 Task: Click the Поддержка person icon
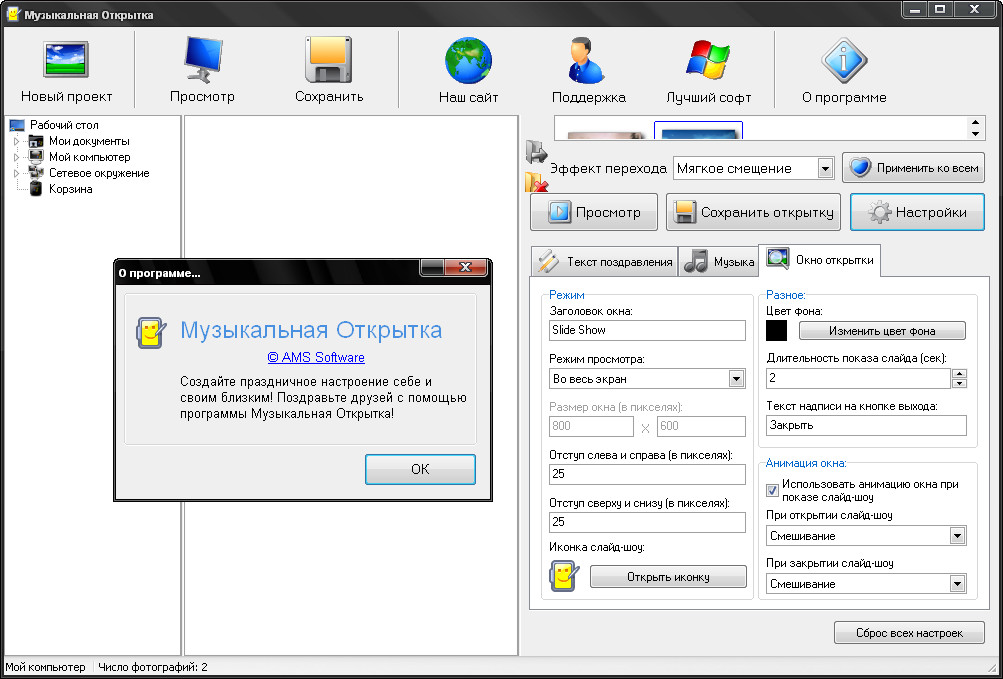(586, 60)
